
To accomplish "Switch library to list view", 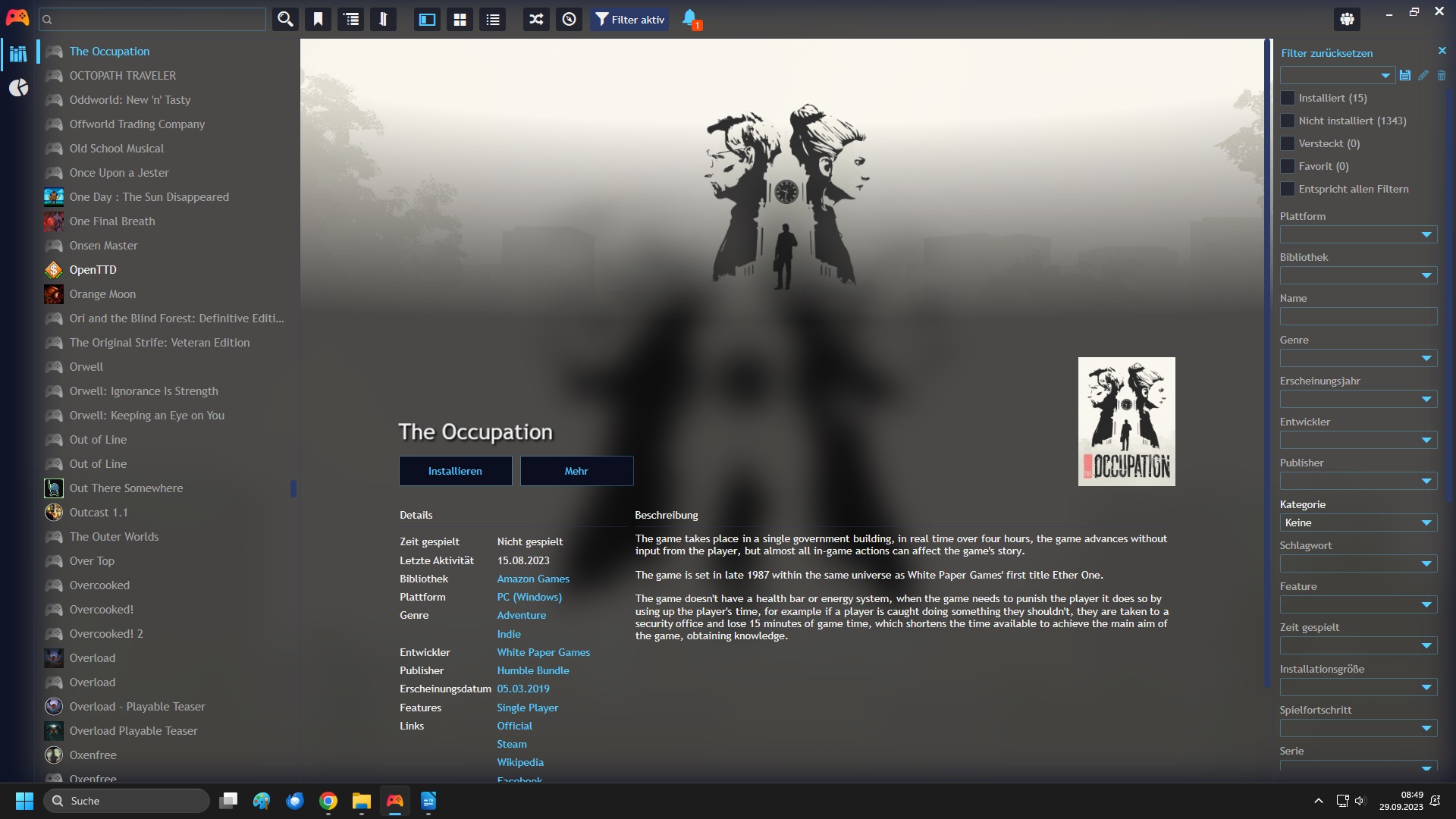I will click(x=492, y=19).
